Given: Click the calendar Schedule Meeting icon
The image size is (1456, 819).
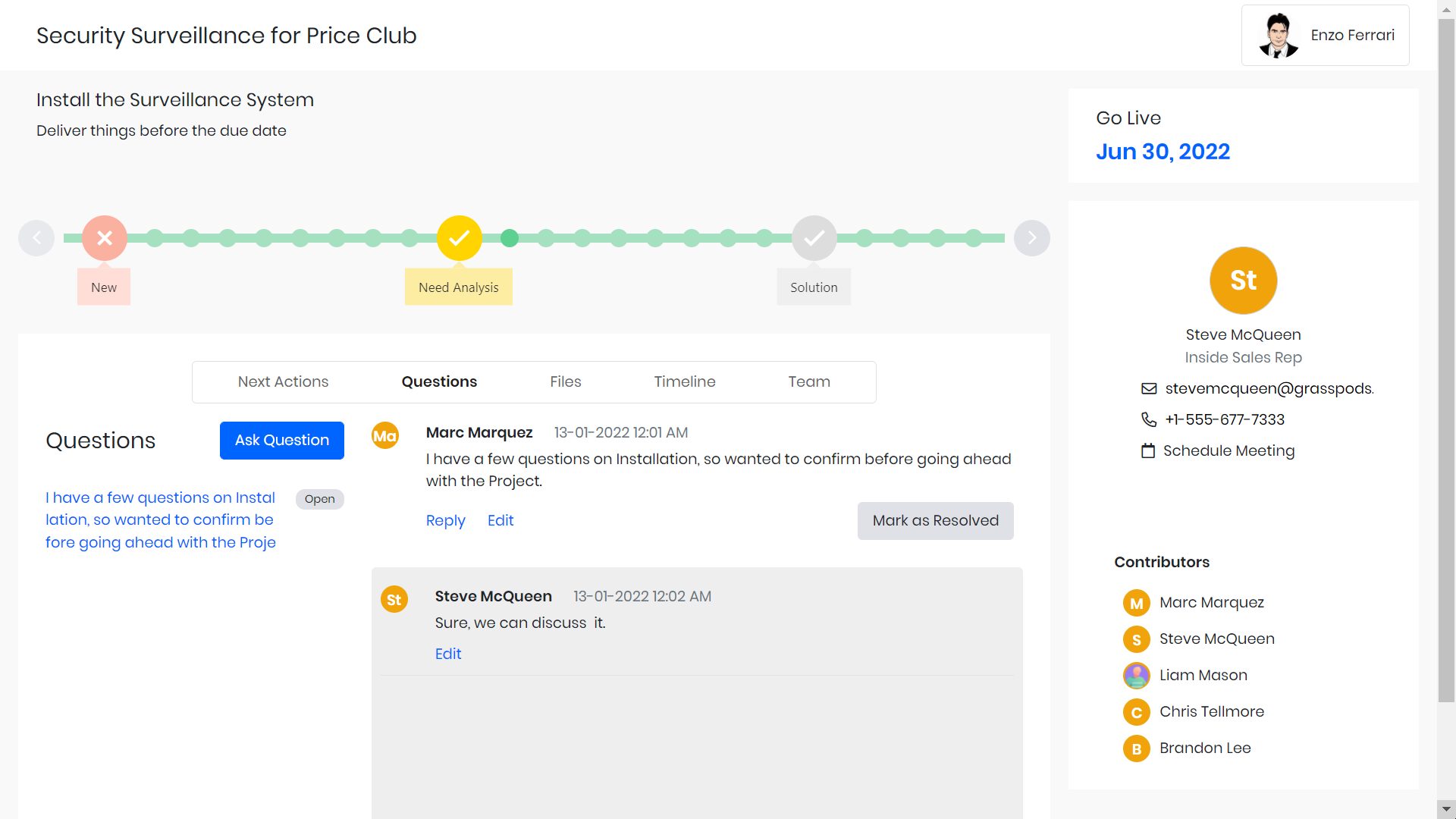Looking at the screenshot, I should coord(1148,451).
